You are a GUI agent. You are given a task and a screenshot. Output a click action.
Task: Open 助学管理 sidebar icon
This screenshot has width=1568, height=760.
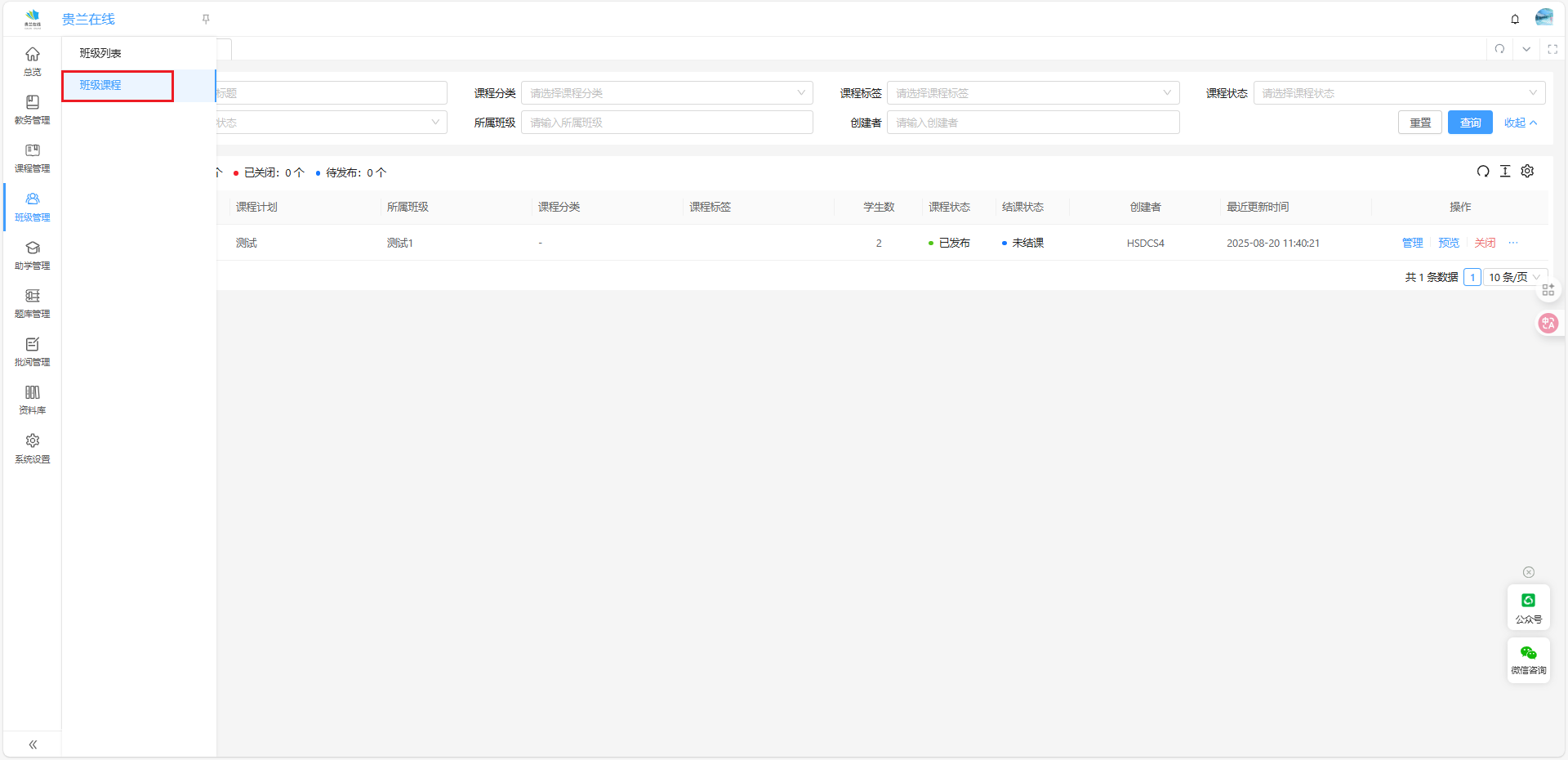pos(32,255)
